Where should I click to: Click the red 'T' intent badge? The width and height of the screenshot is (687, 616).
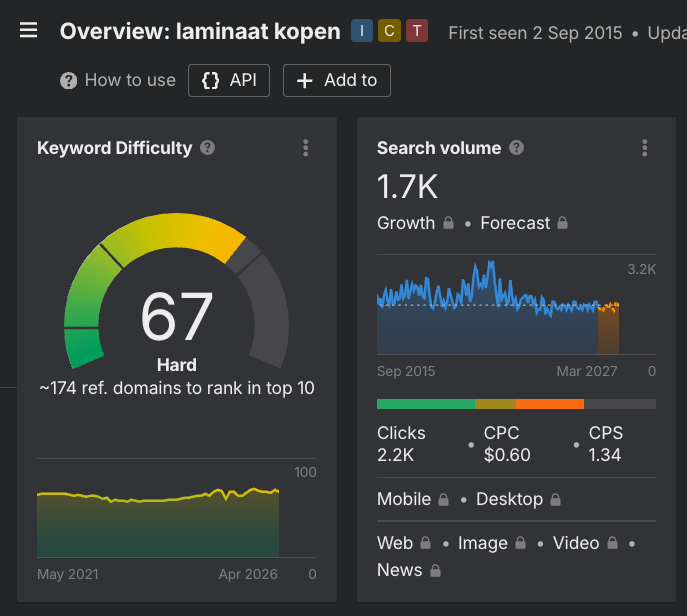pos(417,31)
